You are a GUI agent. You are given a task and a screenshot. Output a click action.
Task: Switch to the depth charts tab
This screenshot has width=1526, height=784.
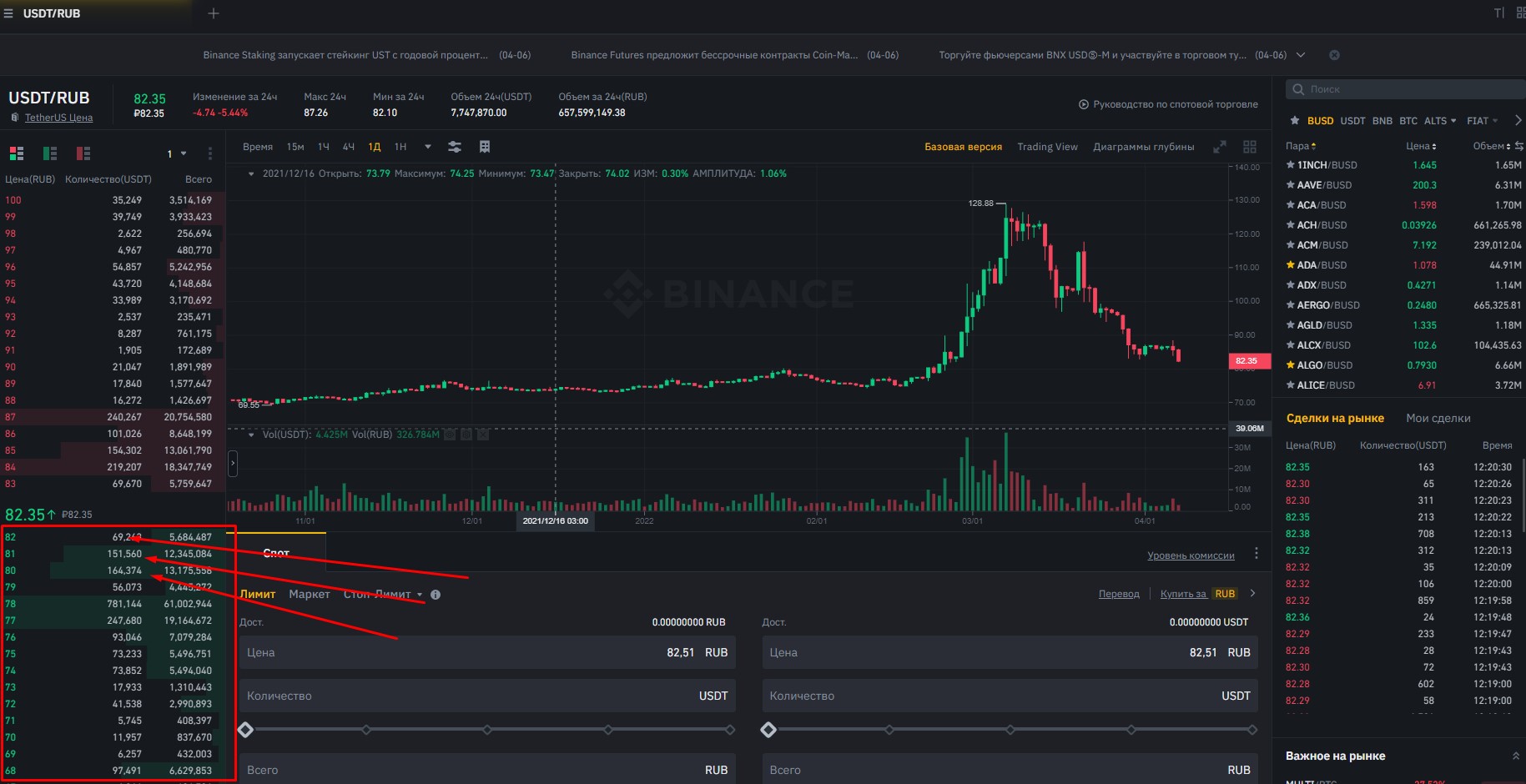[1143, 147]
